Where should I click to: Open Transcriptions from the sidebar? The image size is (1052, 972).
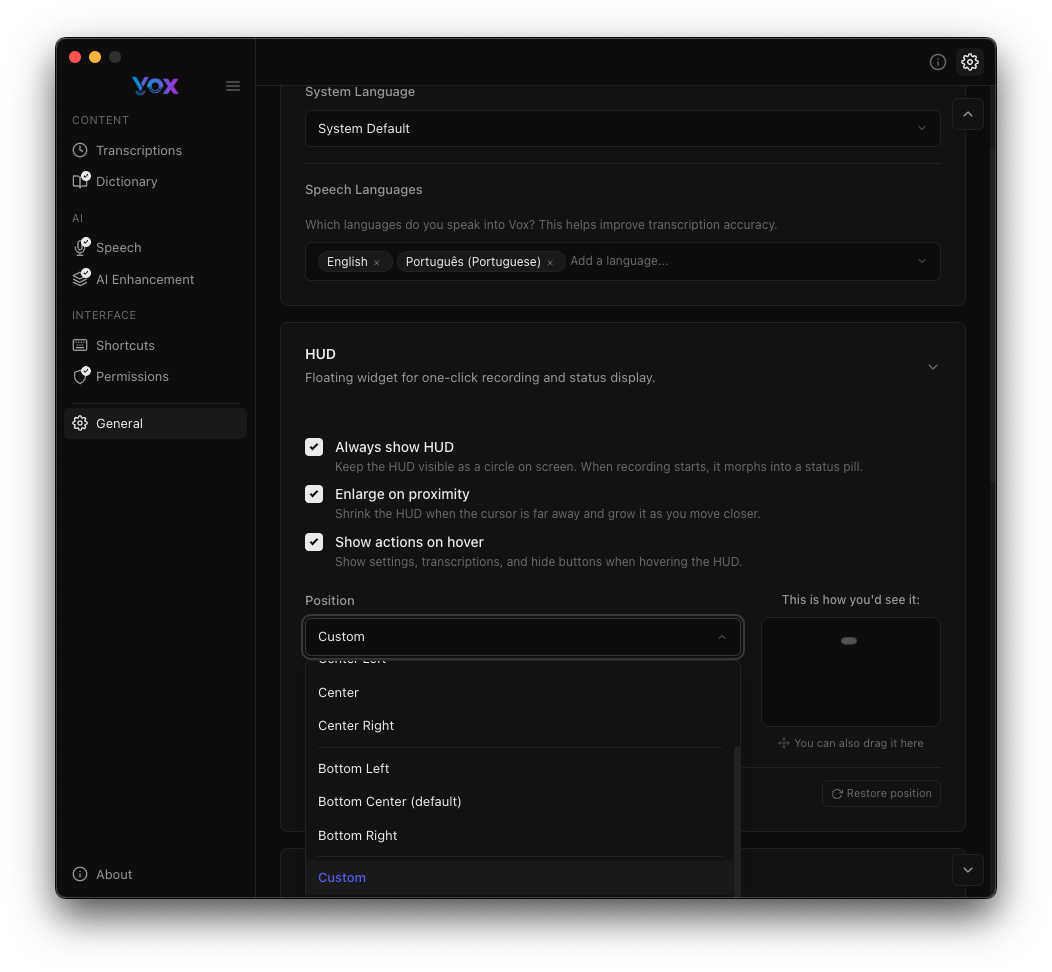point(138,150)
